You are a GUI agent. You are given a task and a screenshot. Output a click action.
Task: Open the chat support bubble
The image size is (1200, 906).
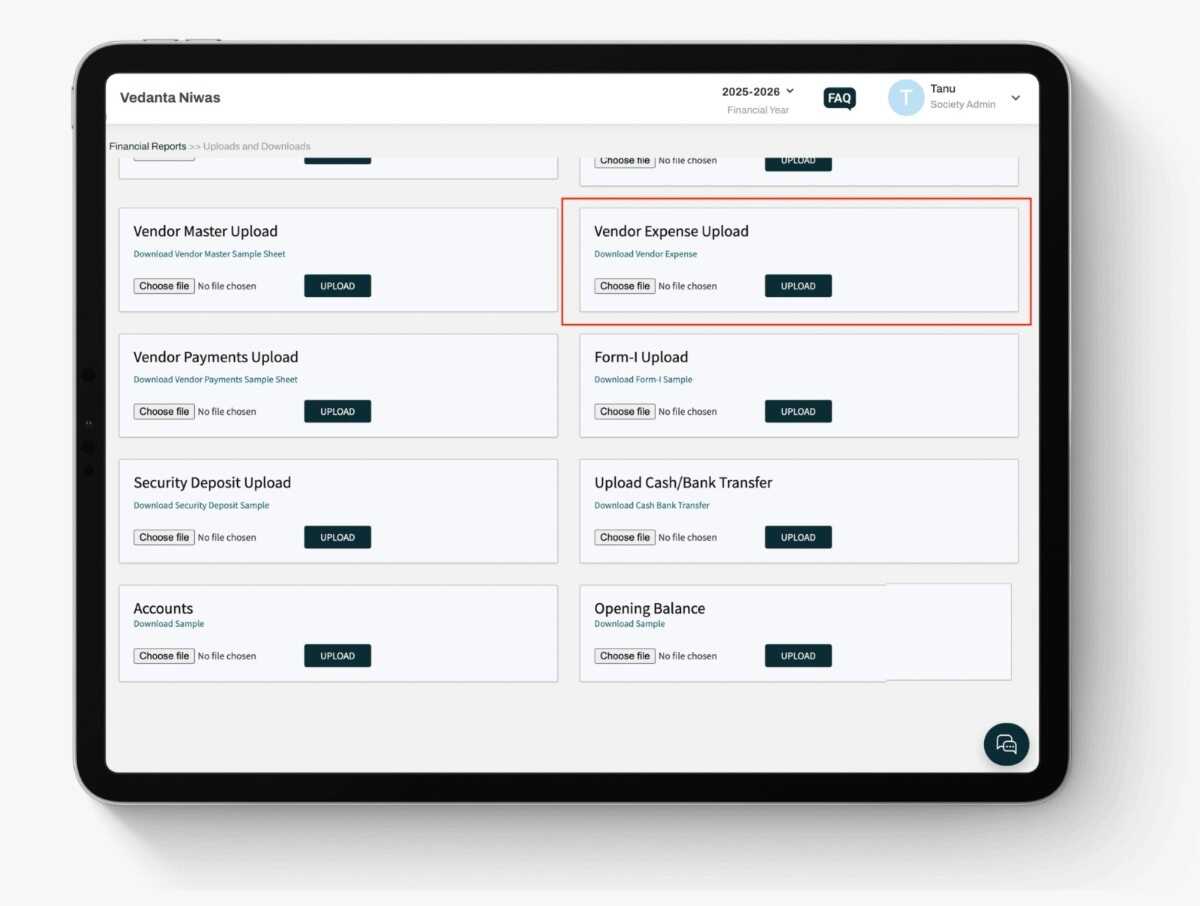tap(1005, 744)
